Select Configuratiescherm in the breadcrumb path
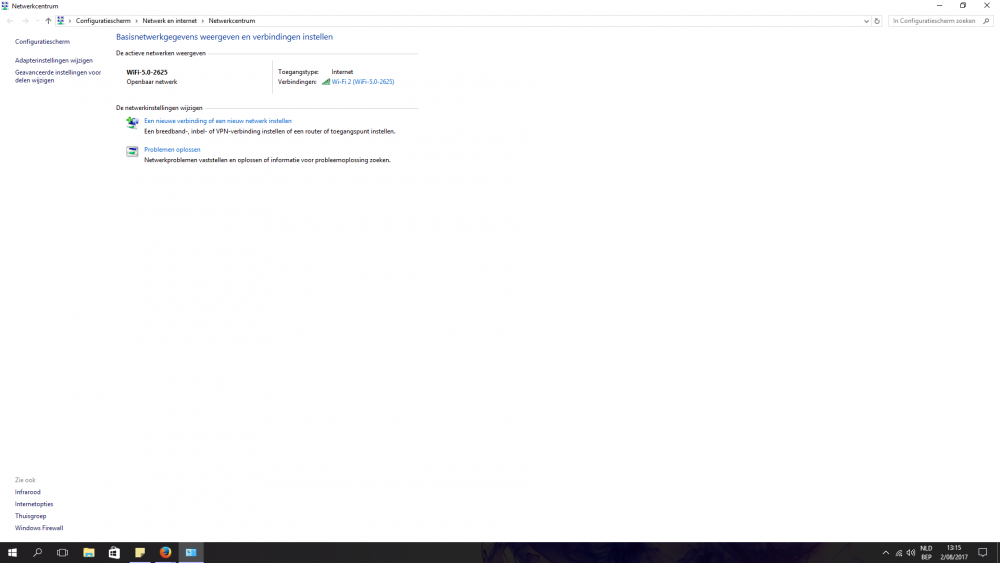 pos(103,21)
